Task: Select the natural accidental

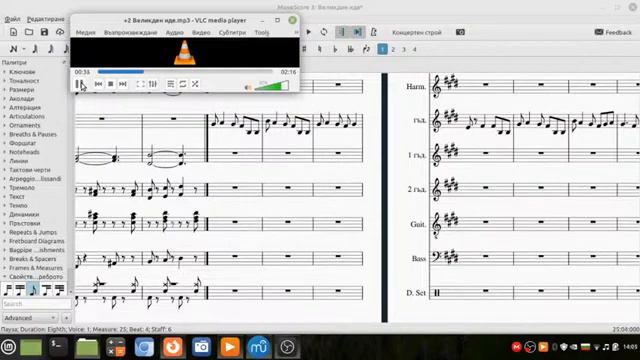Action: click(x=320, y=49)
